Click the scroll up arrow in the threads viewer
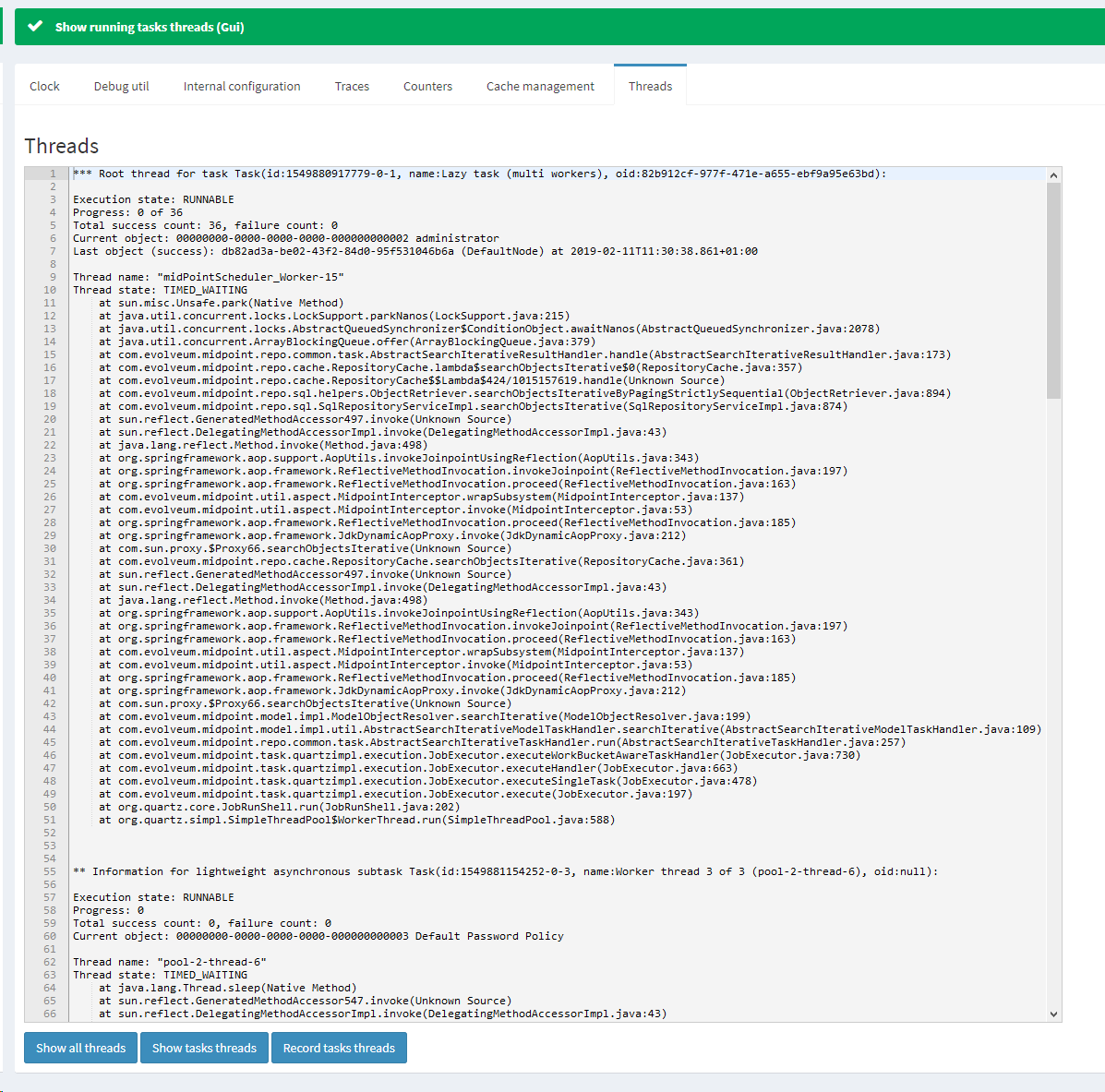This screenshot has width=1105, height=1092. click(x=1053, y=174)
